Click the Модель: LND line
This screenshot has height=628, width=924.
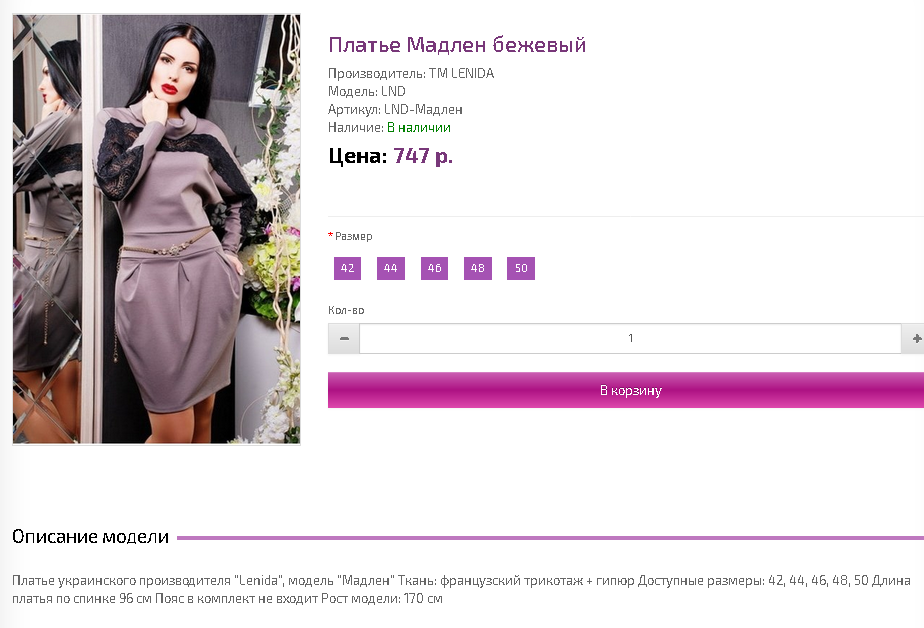click(x=367, y=91)
